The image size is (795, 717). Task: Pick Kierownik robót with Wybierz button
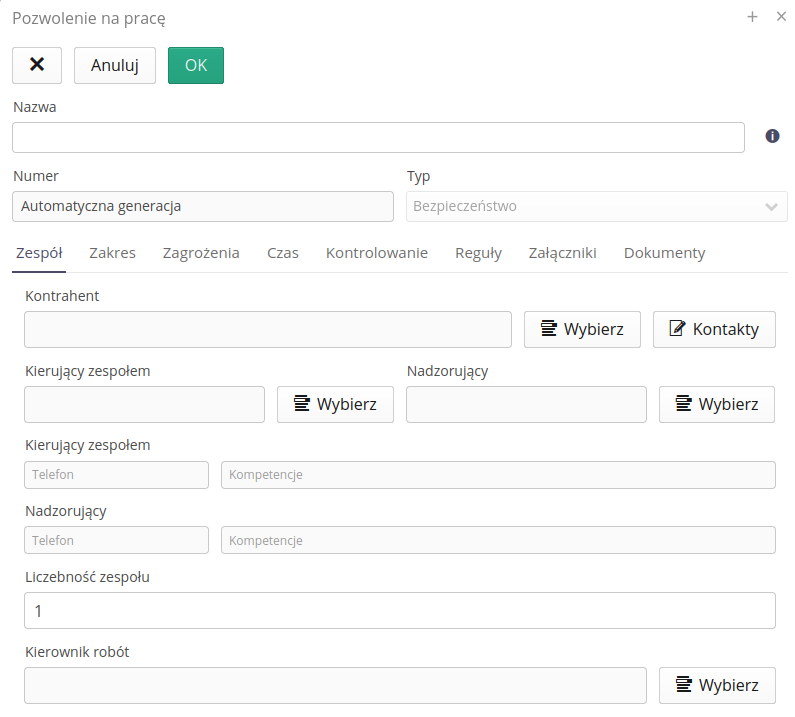(716, 685)
